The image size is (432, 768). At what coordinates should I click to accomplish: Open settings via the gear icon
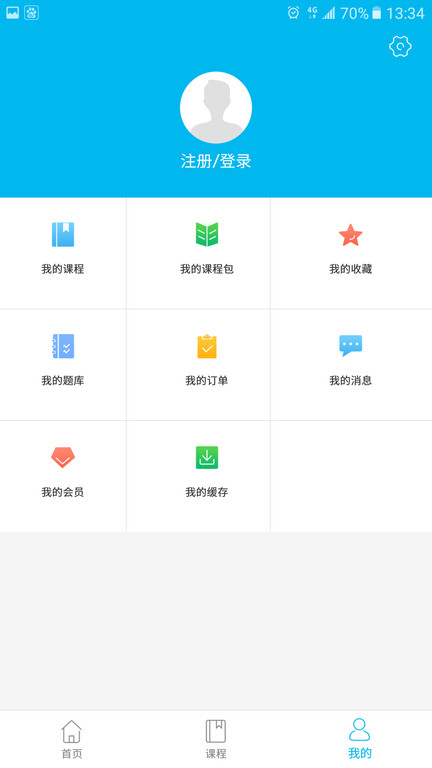pos(400,47)
